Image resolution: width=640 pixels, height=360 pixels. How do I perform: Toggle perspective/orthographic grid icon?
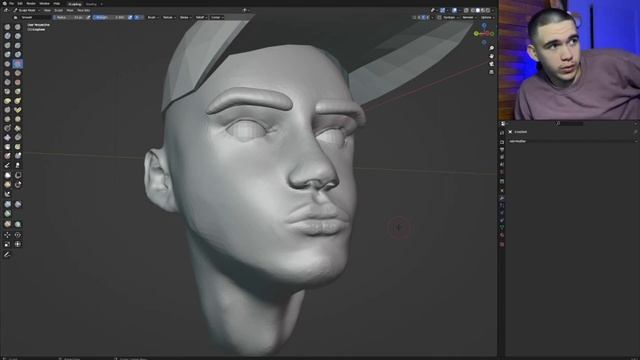point(491,72)
